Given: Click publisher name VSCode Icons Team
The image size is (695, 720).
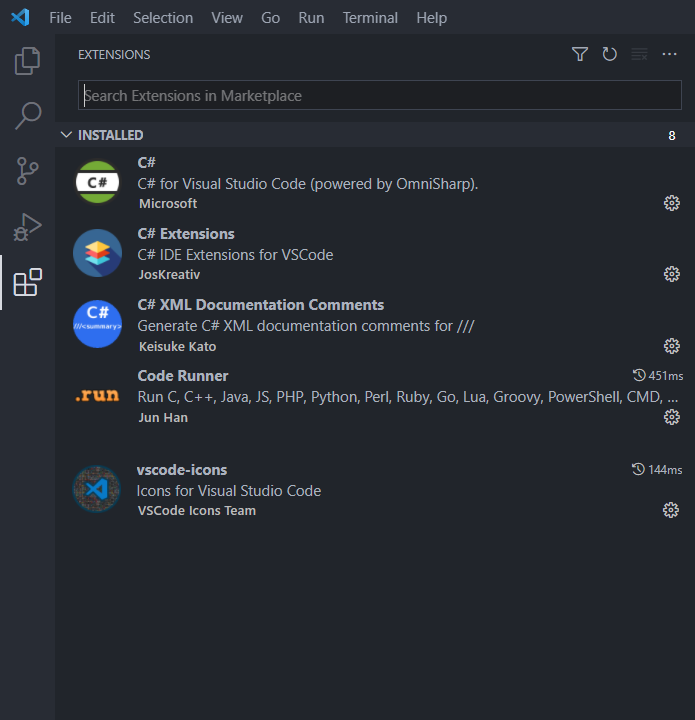Looking at the screenshot, I should coord(196,511).
